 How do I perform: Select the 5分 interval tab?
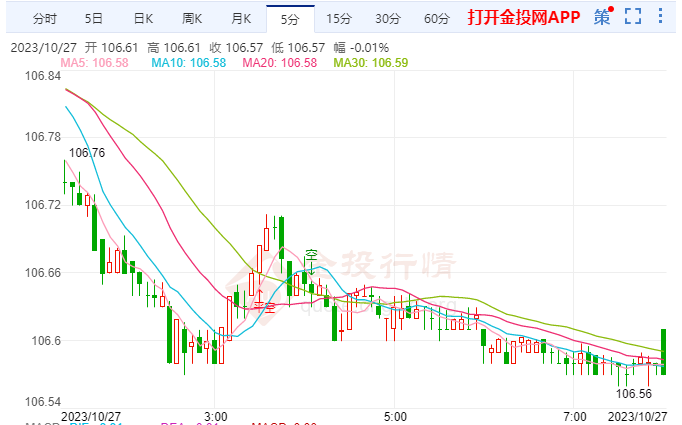click(290, 19)
